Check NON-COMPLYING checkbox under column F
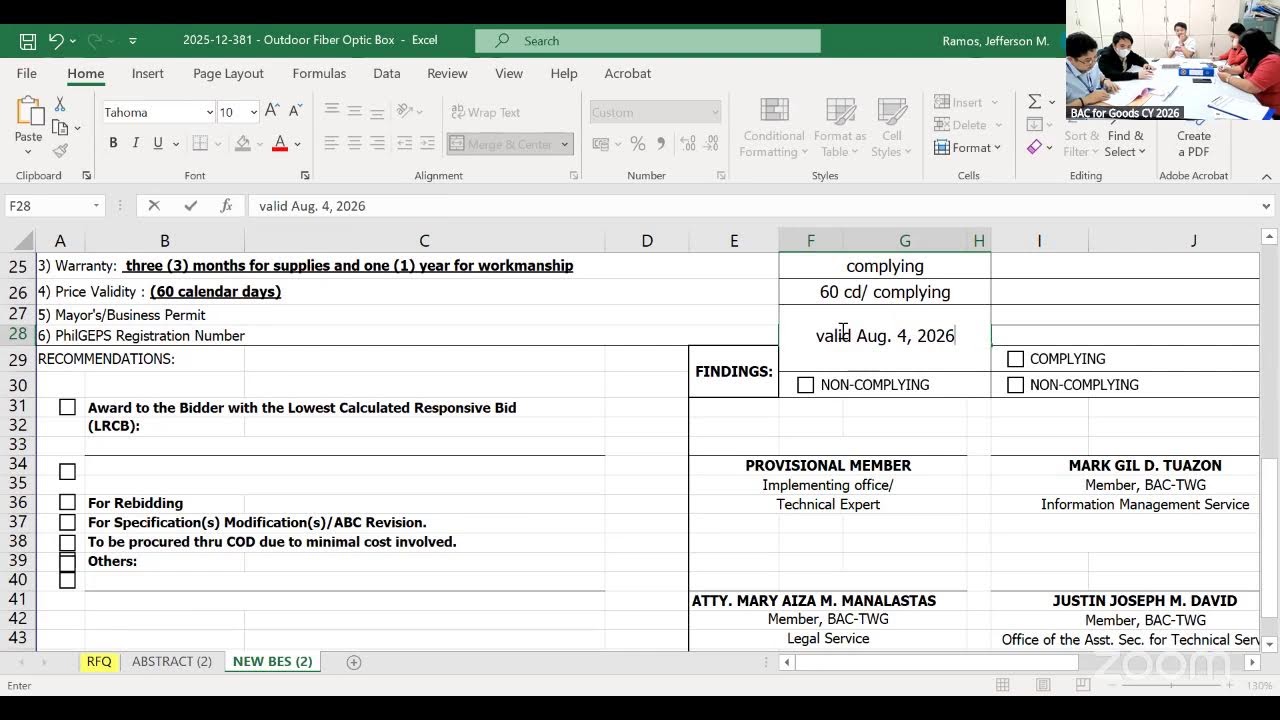Screen dimensions: 1280x720 point(806,385)
